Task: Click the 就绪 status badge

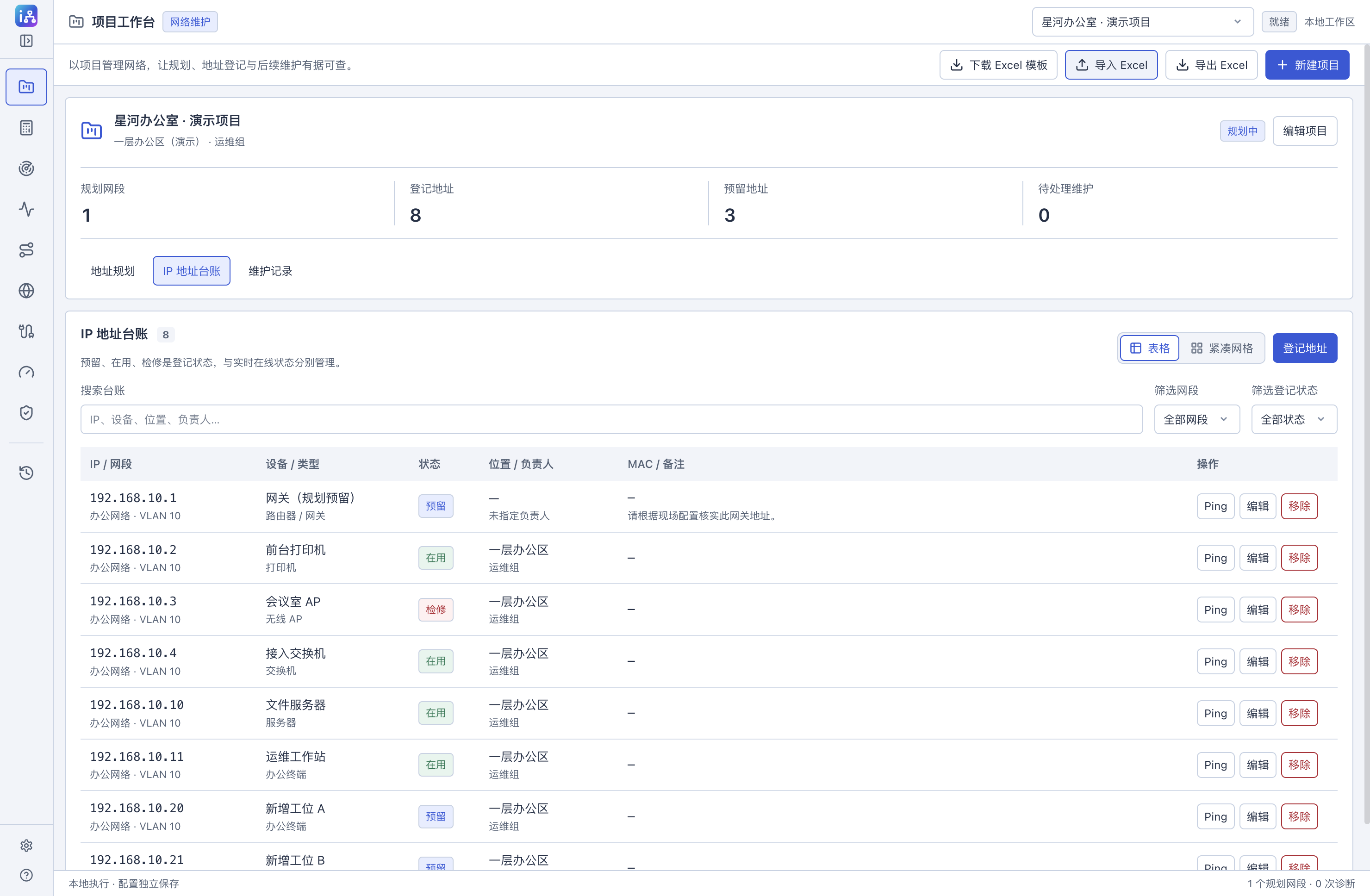Action: point(1279,22)
